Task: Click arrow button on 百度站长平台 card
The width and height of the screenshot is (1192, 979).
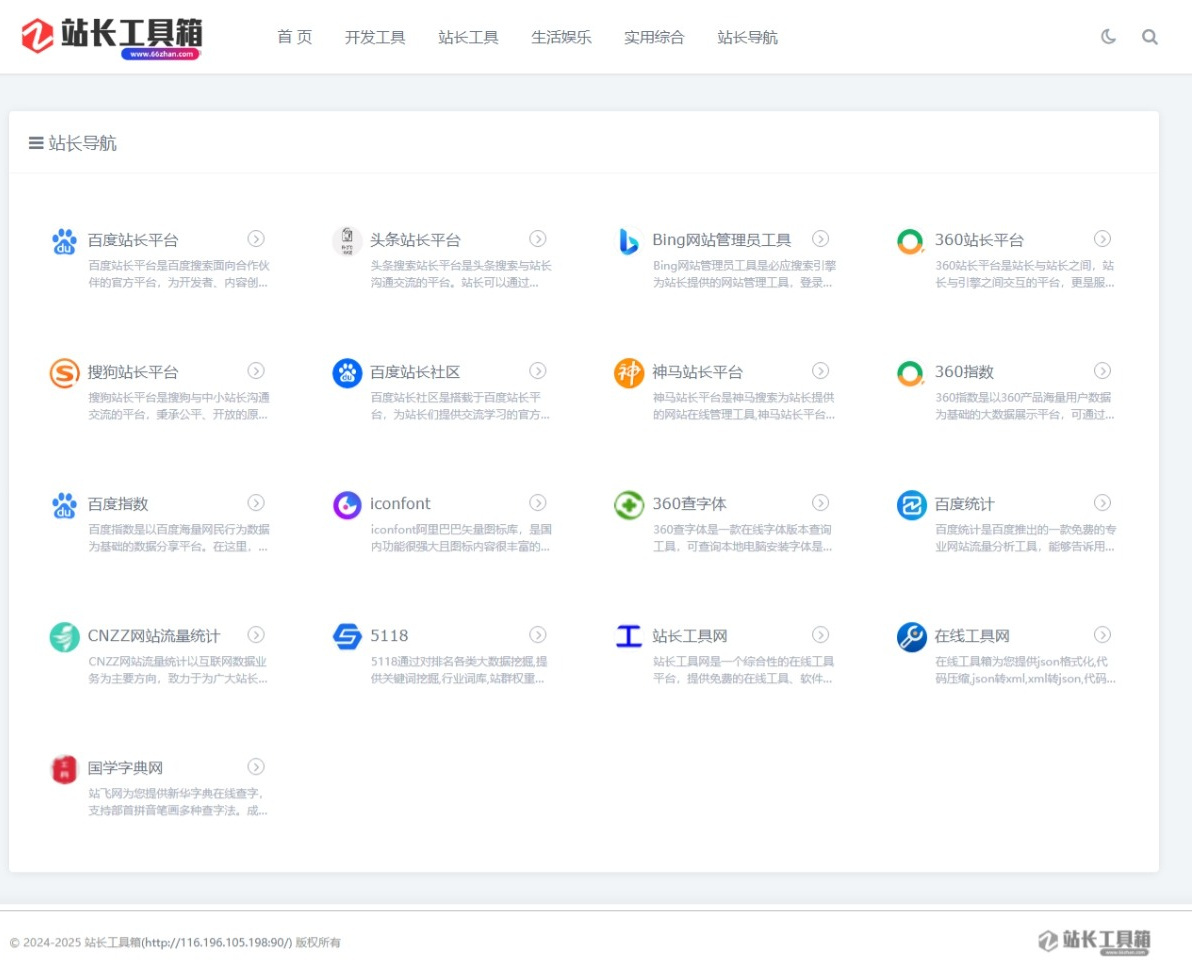Action: pyautogui.click(x=256, y=239)
